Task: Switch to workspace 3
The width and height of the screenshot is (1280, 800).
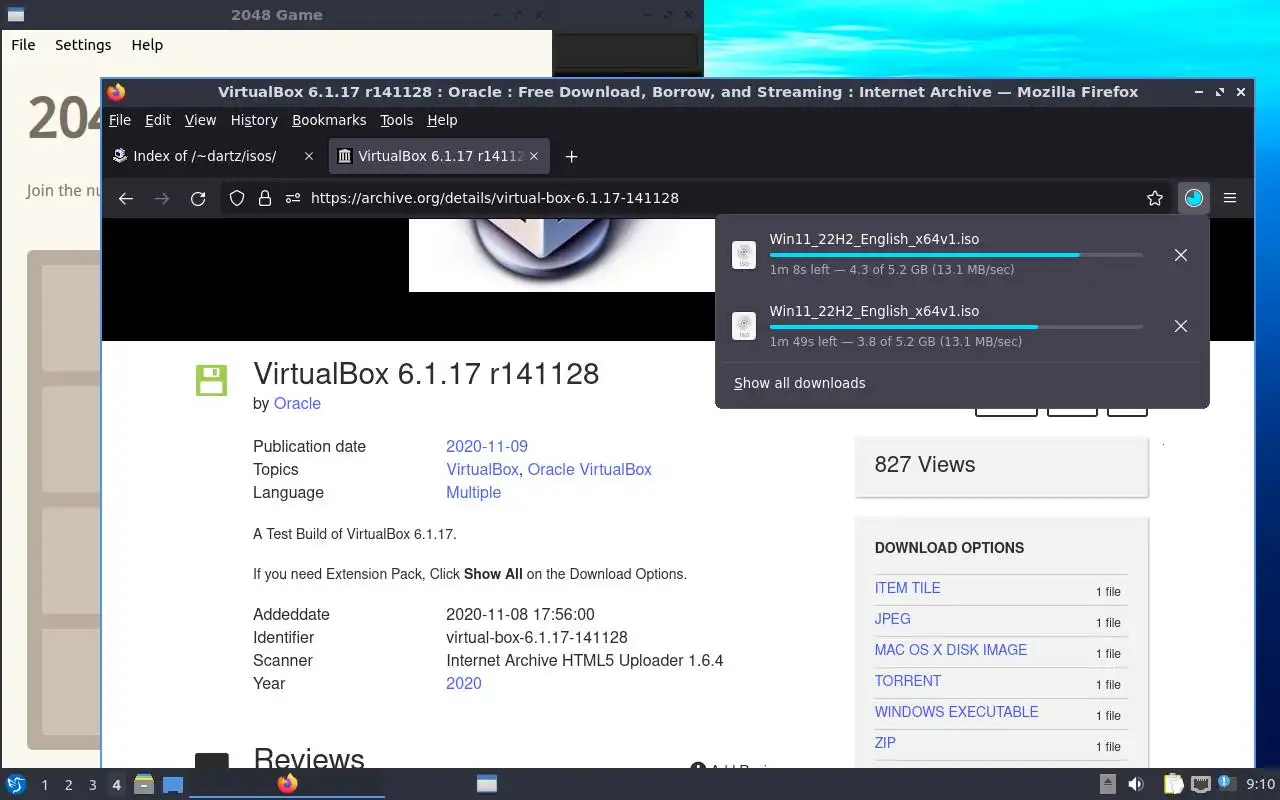Action: [x=92, y=785]
